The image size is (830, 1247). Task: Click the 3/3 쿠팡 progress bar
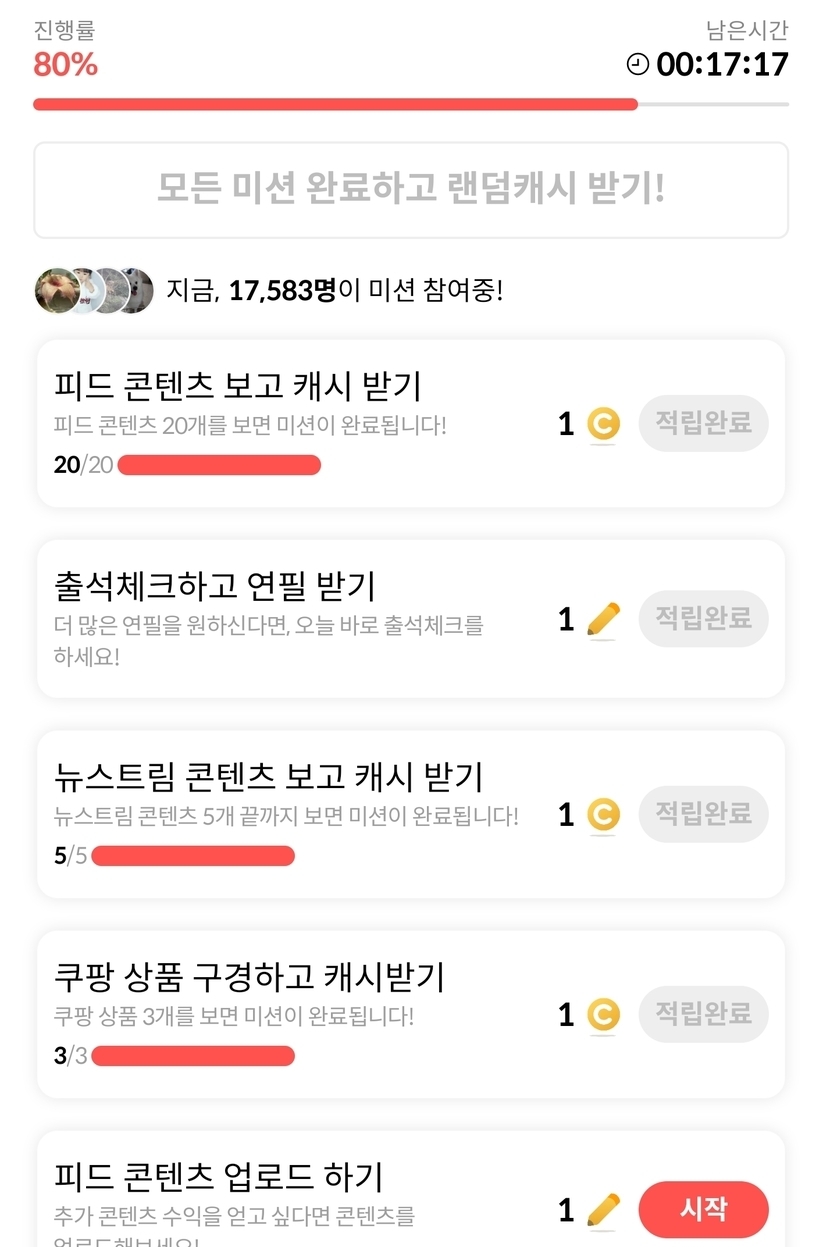(x=193, y=1056)
